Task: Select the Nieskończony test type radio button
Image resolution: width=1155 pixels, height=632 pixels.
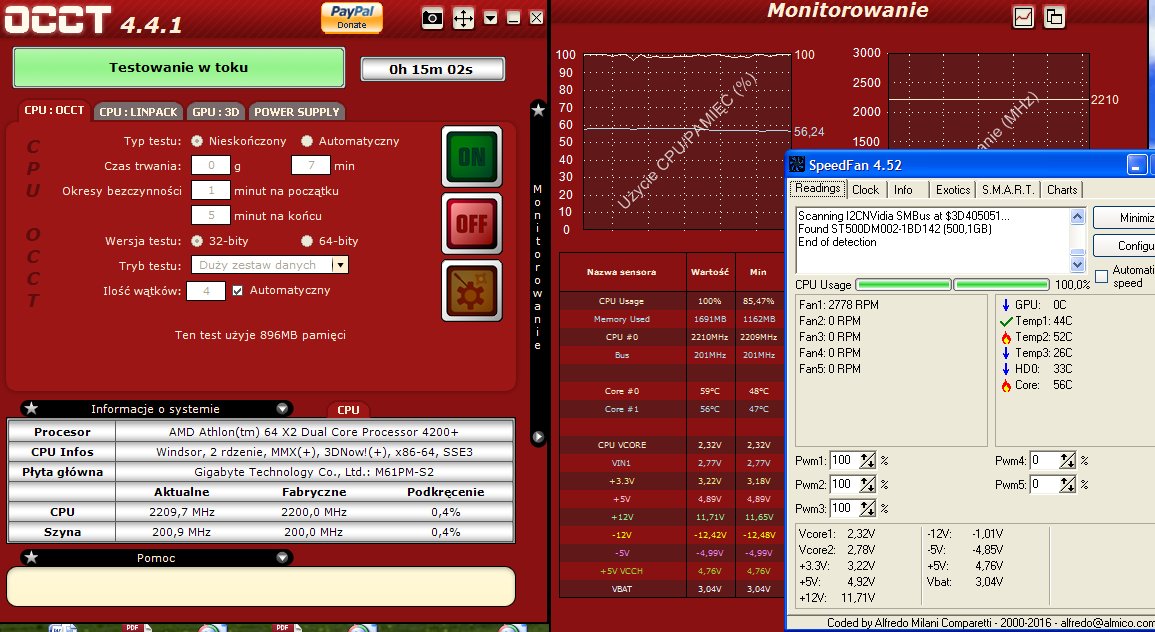Action: click(197, 141)
